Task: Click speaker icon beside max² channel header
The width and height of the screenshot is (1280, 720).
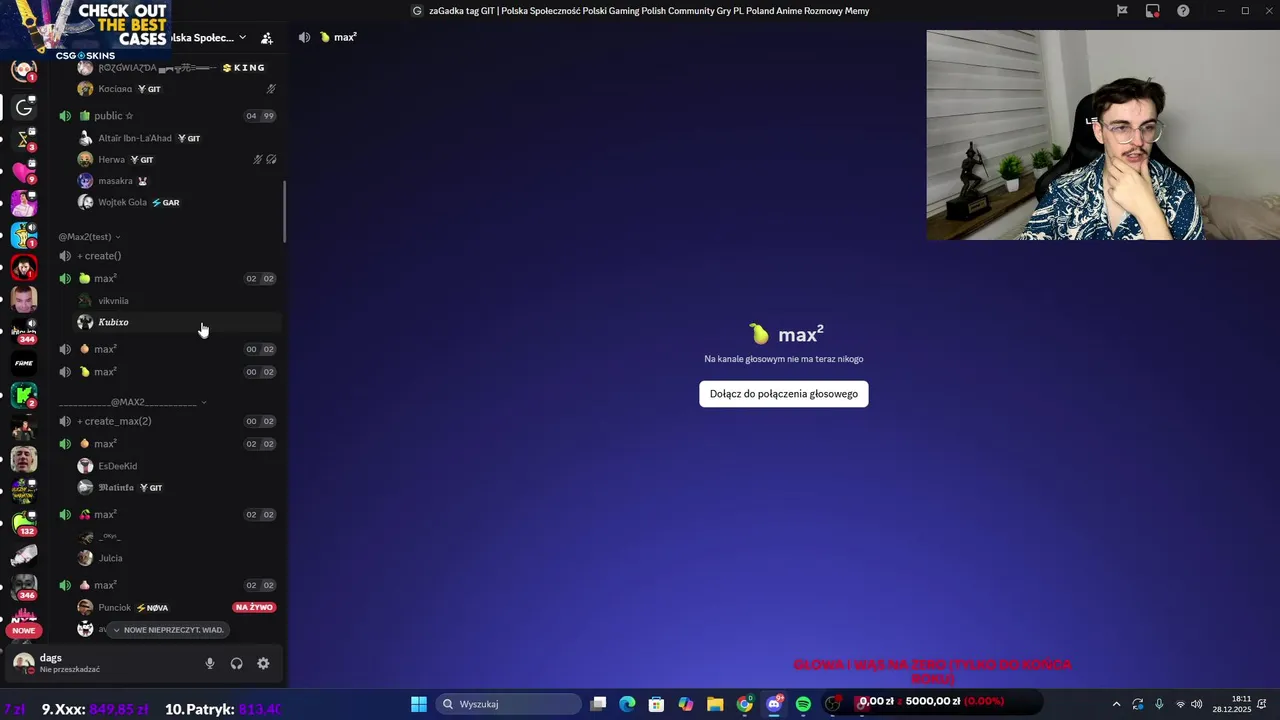Action: pos(304,37)
